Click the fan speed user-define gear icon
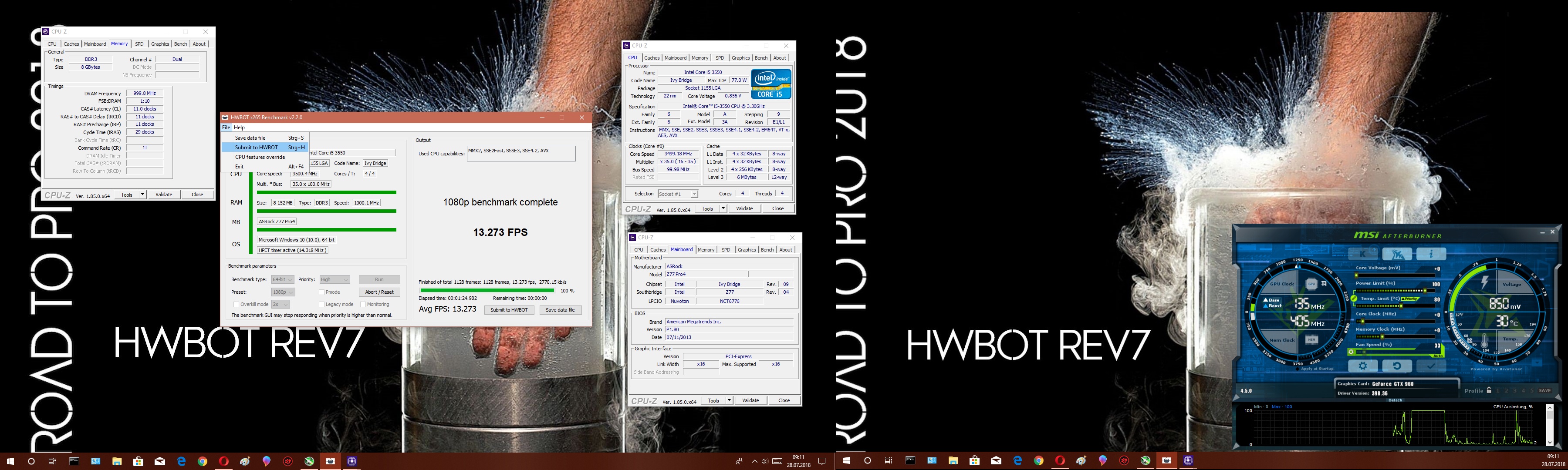The width and height of the screenshot is (1568, 470). (x=1351, y=352)
